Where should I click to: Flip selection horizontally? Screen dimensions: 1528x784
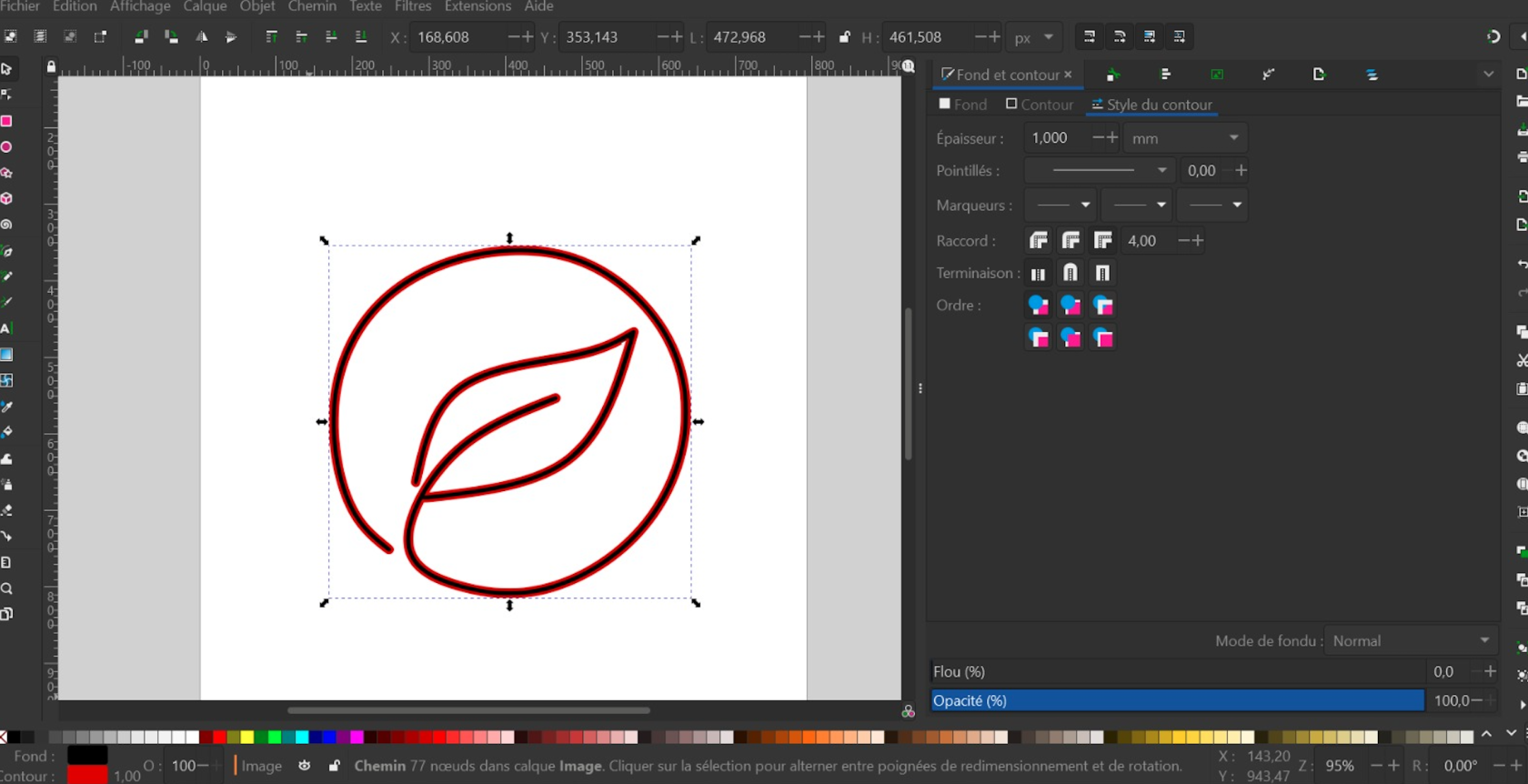click(201, 36)
